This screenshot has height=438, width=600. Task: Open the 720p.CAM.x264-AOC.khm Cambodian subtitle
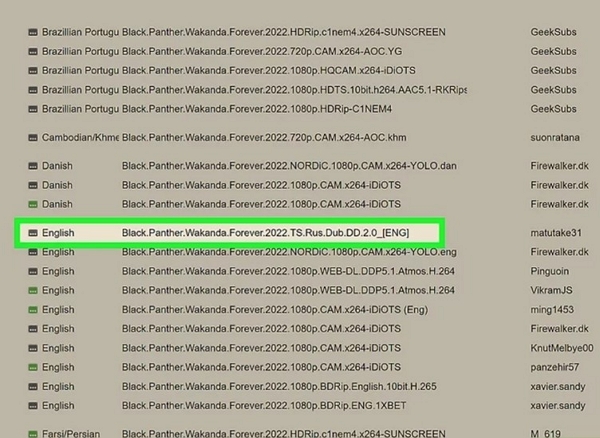264,138
